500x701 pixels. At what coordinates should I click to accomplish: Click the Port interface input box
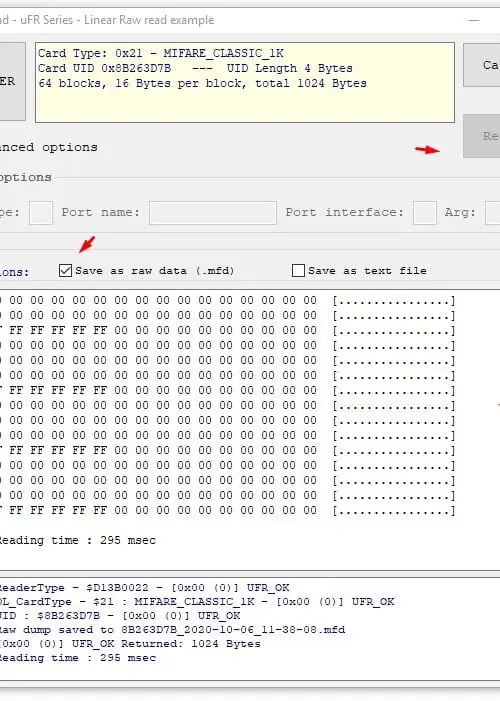click(x=425, y=213)
